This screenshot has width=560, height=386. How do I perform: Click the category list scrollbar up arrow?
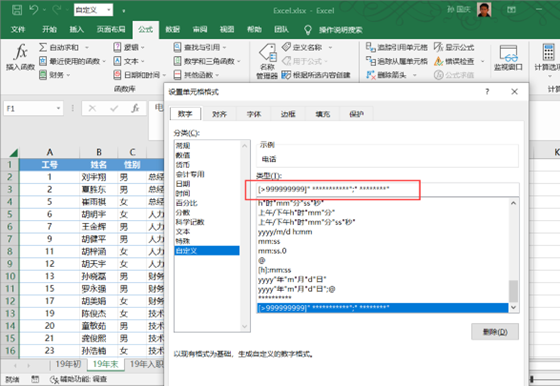245,145
